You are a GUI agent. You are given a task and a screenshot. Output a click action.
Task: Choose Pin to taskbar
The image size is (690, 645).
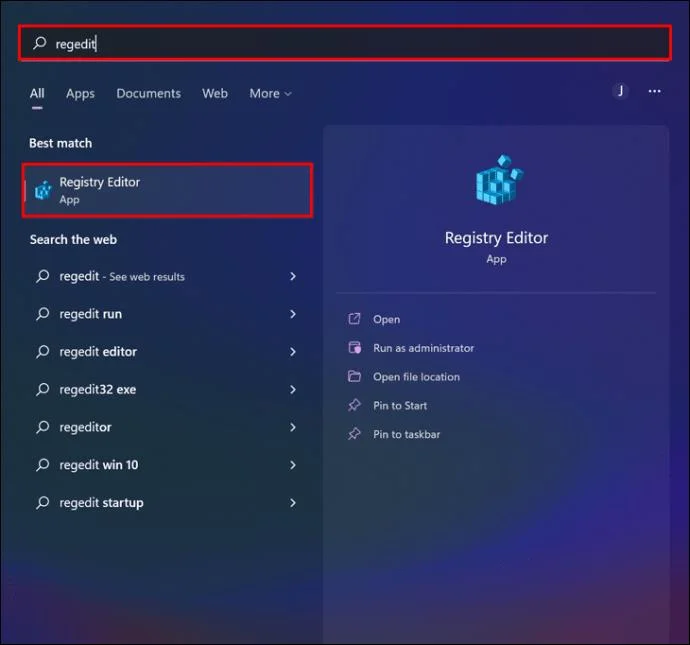tap(407, 435)
